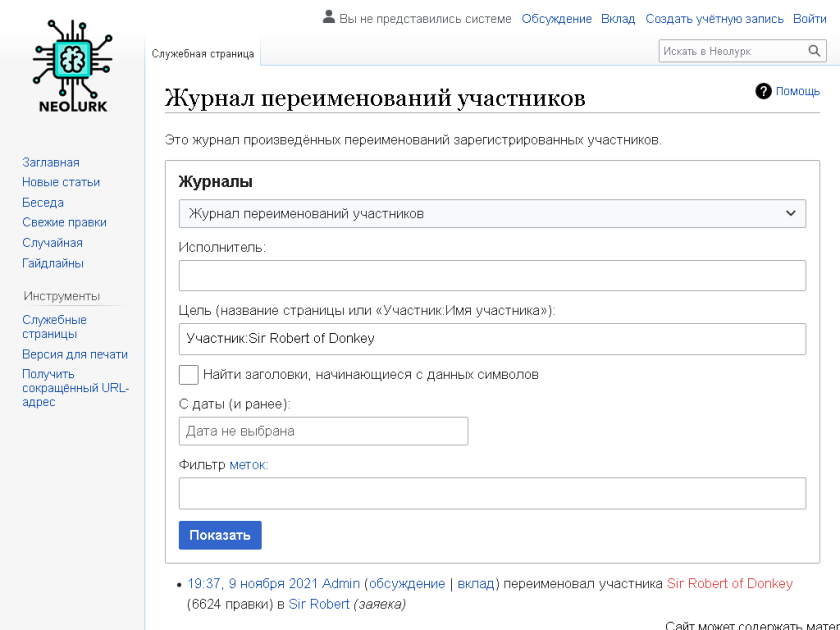The height and width of the screenshot is (630, 840).
Task: Click the help question mark icon
Action: 764,91
